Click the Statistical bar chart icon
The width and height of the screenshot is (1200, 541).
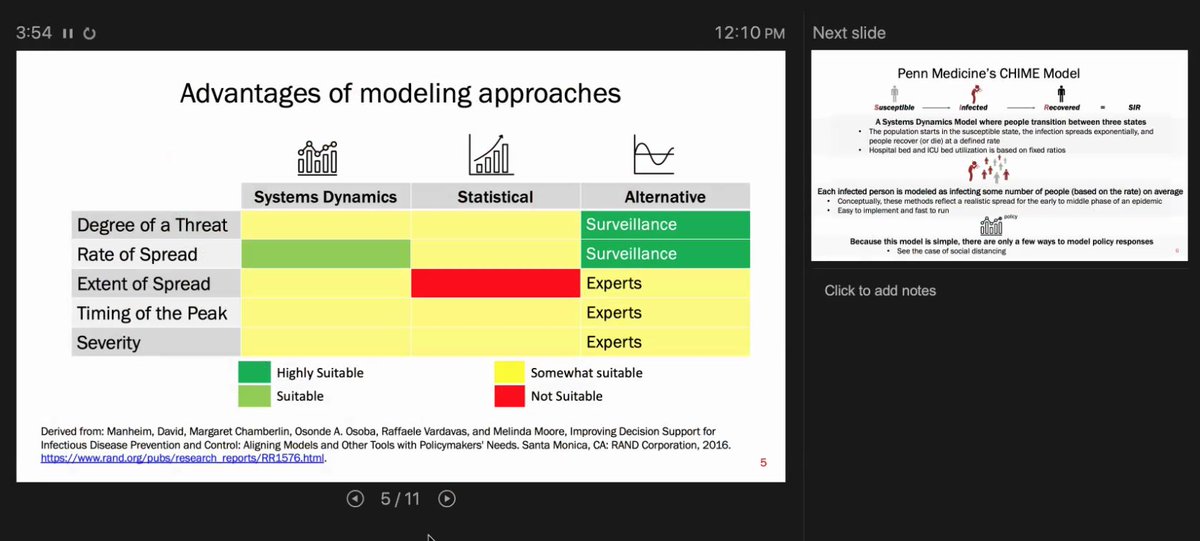point(490,156)
